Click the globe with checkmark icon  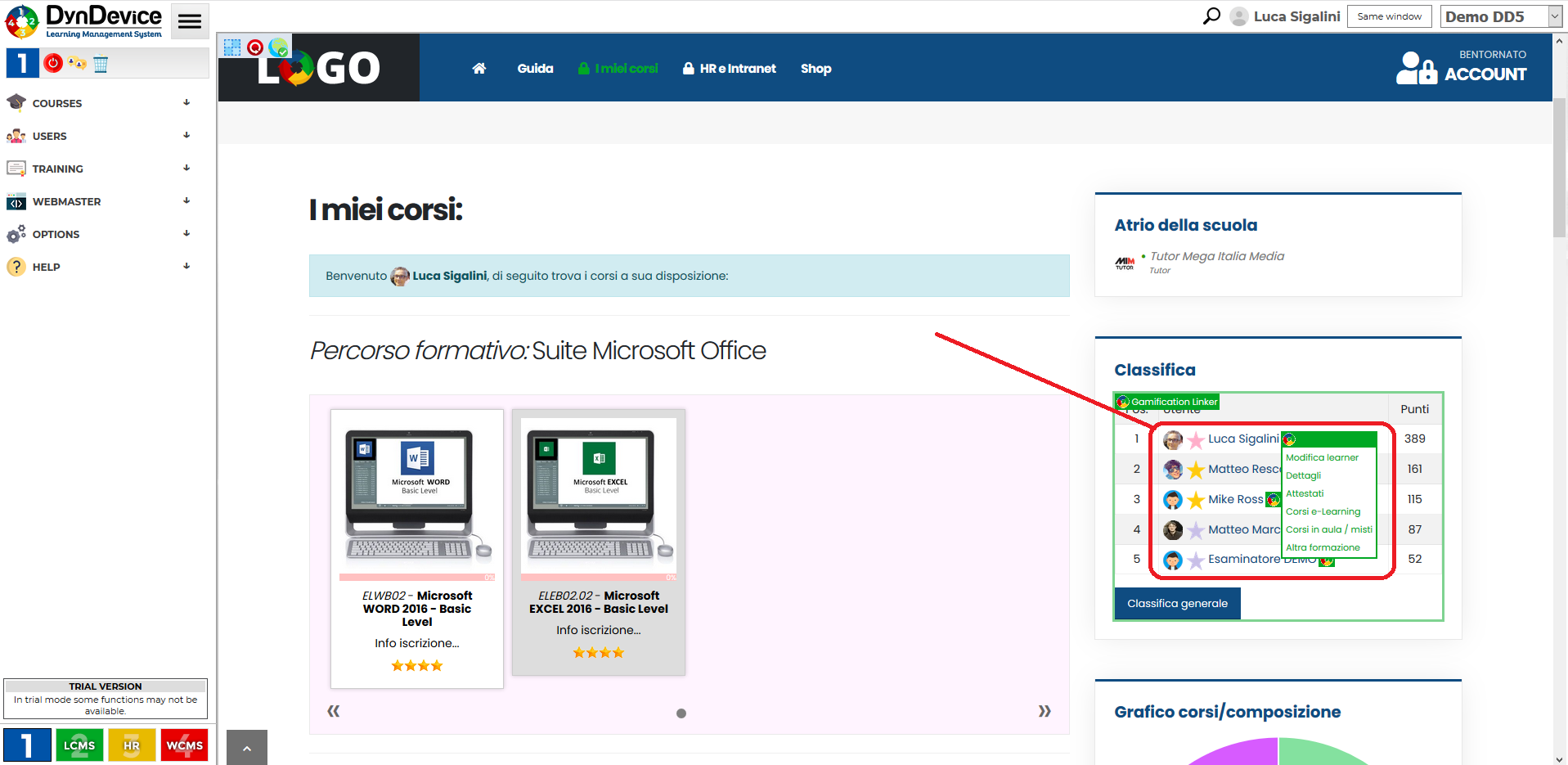tap(279, 47)
